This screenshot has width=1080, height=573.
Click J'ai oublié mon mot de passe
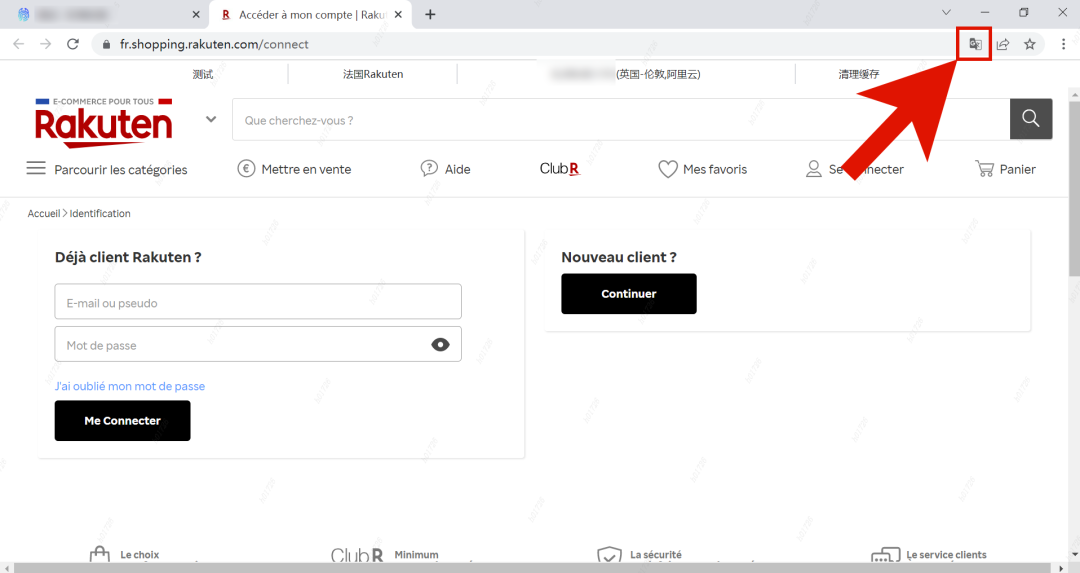(x=129, y=386)
